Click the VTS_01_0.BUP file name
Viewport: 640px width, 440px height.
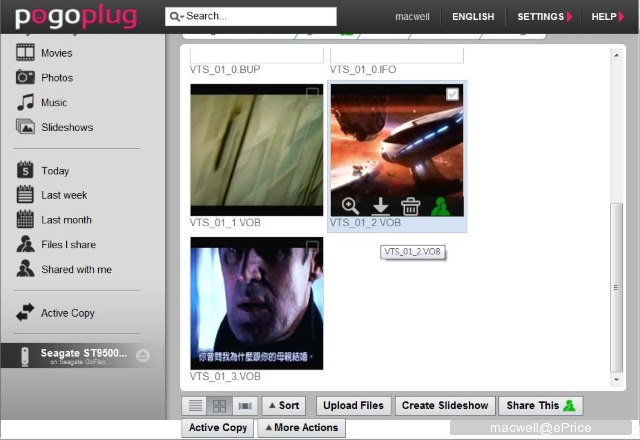pos(225,69)
